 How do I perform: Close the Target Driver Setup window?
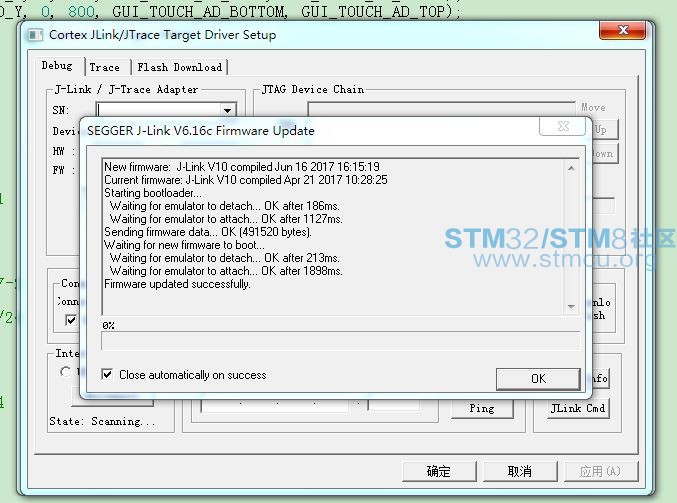point(623,30)
